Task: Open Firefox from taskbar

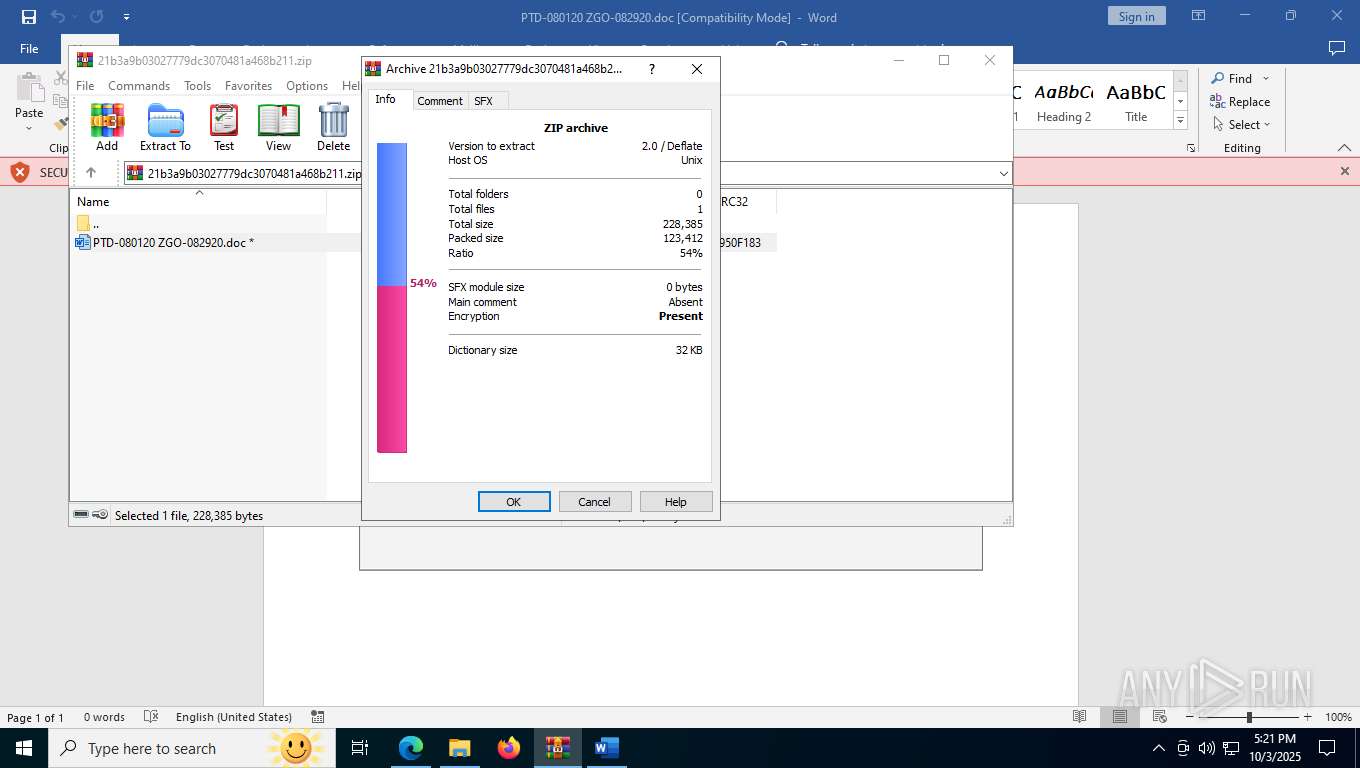Action: click(509, 748)
